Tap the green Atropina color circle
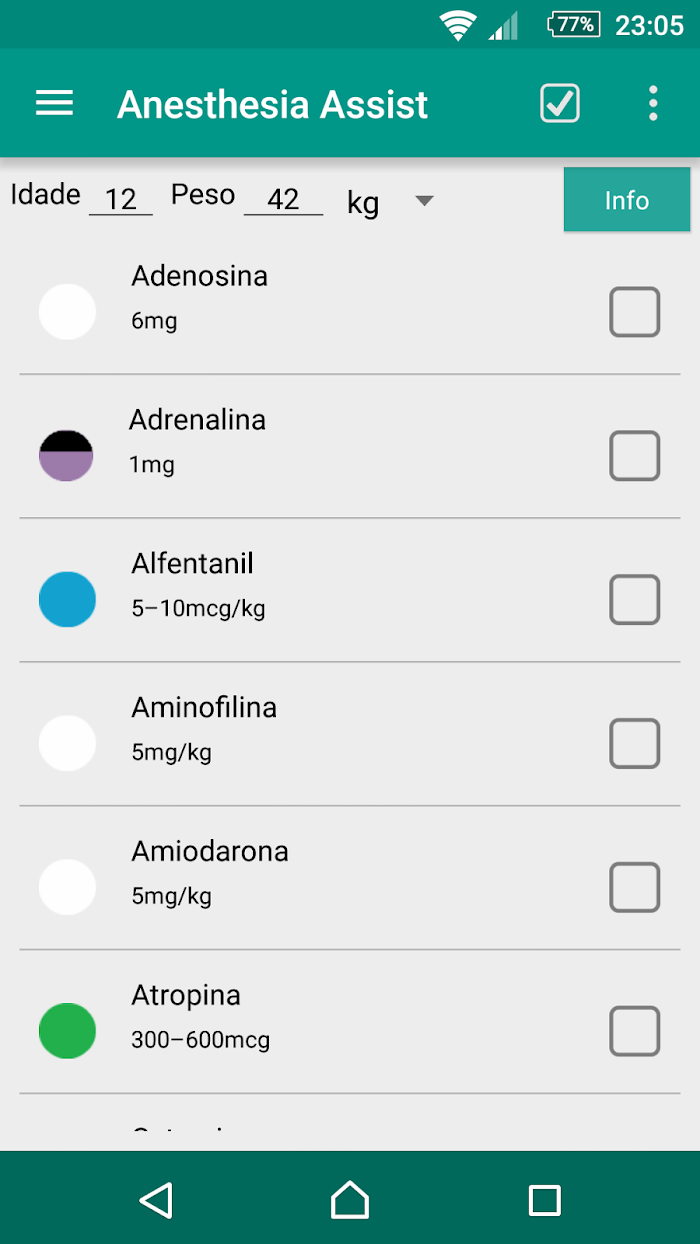Image resolution: width=700 pixels, height=1244 pixels. click(67, 1031)
